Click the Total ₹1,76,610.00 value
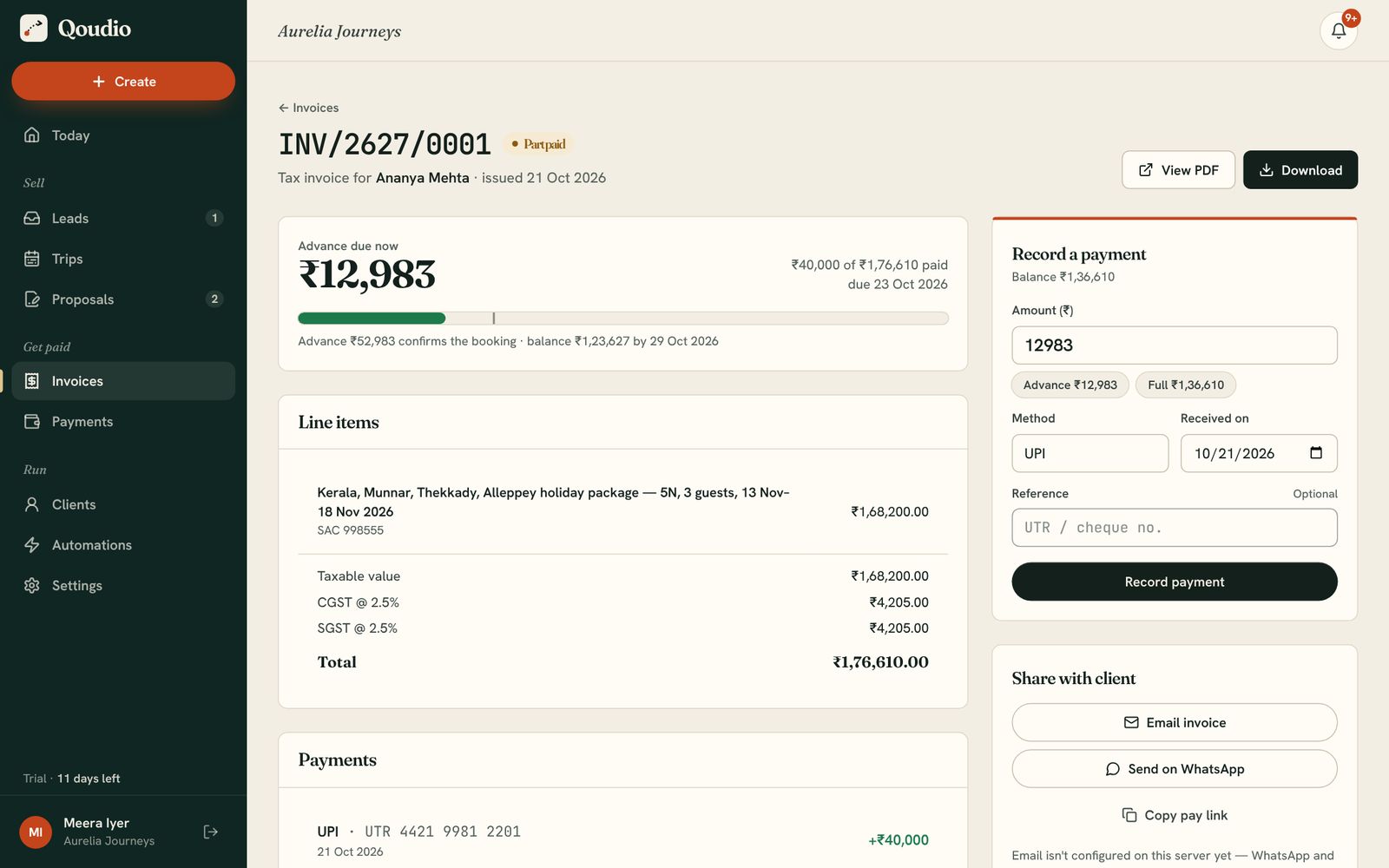This screenshot has width=1389, height=868. (x=880, y=662)
